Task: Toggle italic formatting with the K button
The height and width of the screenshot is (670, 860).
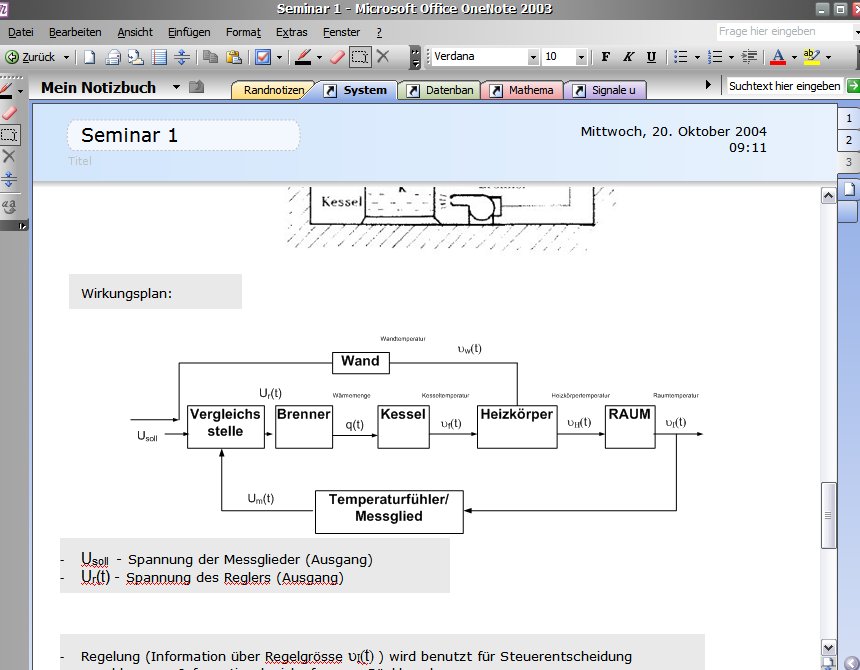Action: click(x=629, y=57)
